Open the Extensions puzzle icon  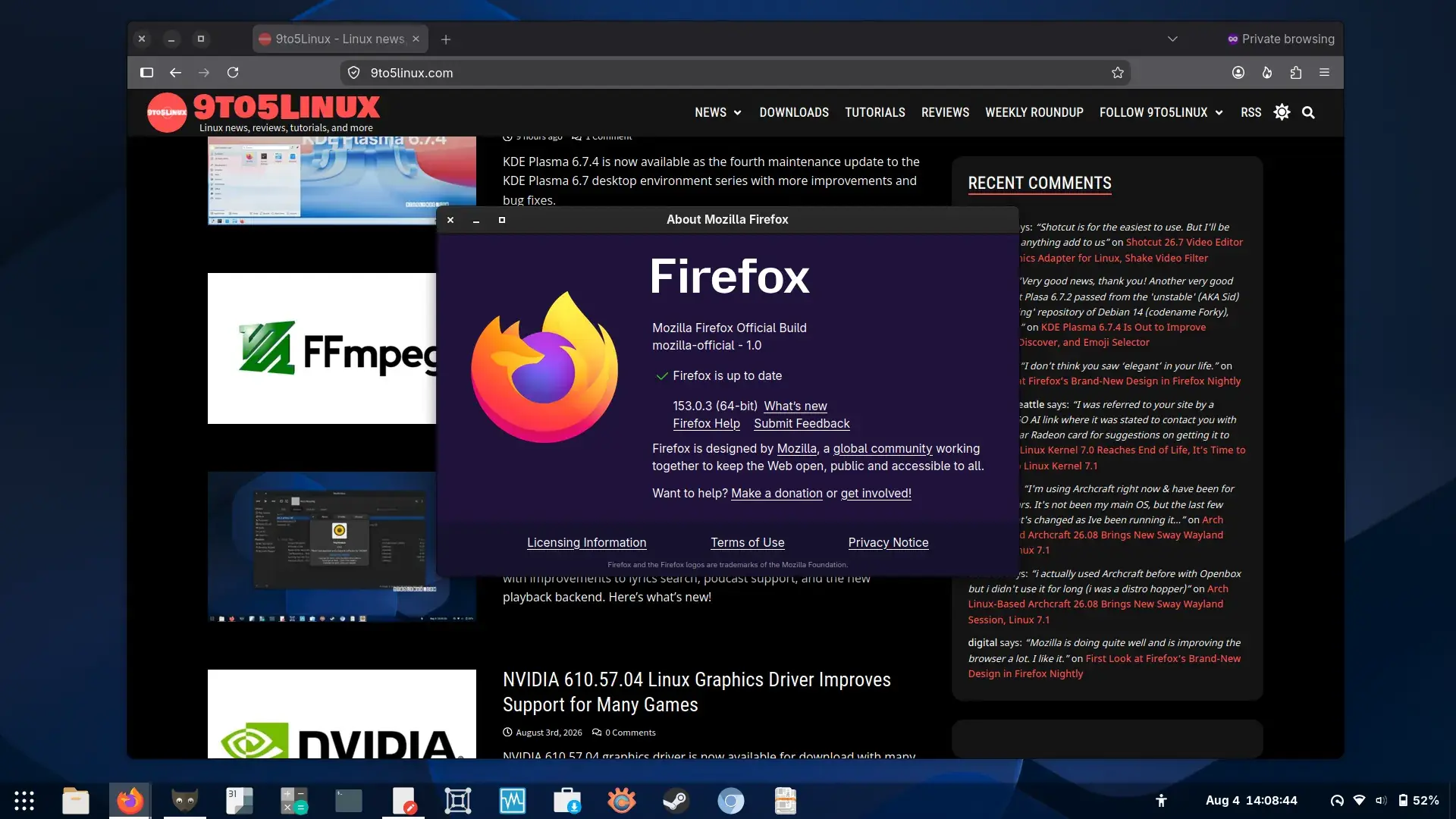pos(1296,73)
